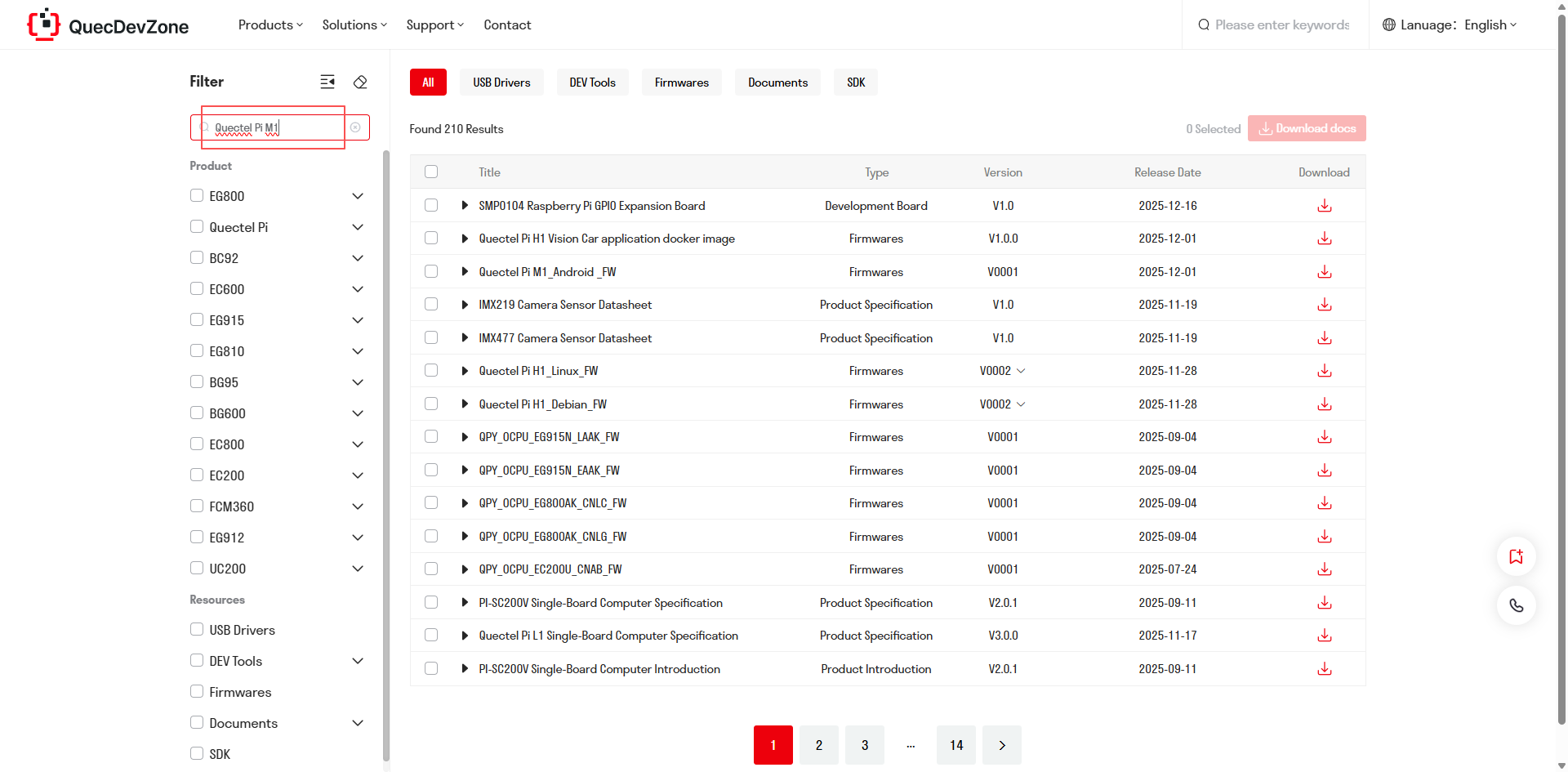Download Quectel Pi M1_Android_FW firmware
This screenshot has width=1568, height=772.
(1324, 272)
